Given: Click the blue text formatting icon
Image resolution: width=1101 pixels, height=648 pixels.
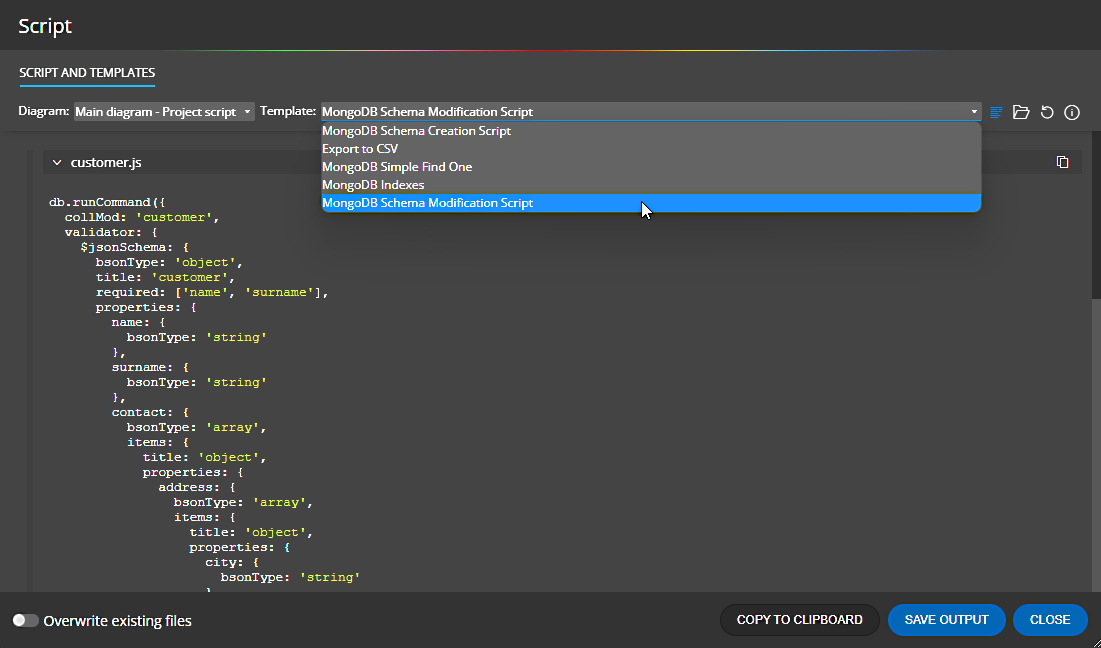Looking at the screenshot, I should point(995,112).
